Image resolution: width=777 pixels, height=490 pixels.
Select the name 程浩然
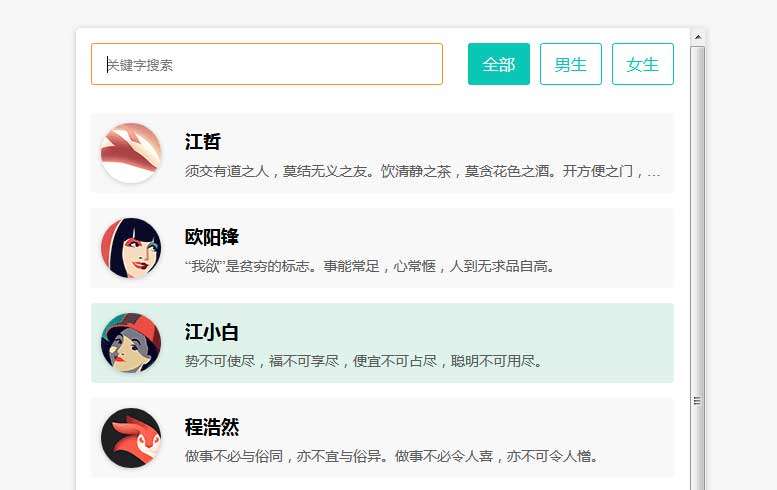tap(212, 427)
